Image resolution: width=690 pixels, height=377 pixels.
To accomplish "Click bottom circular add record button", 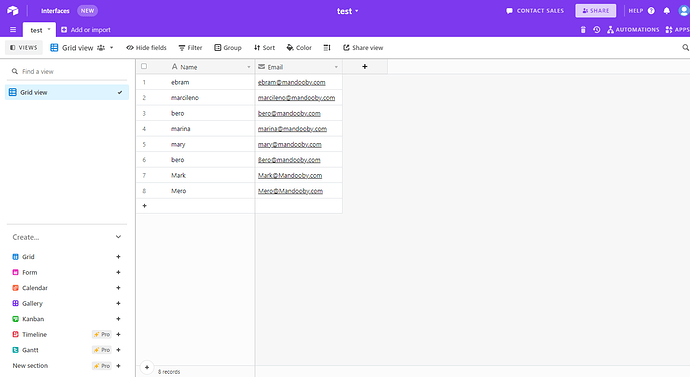I will pos(147,367).
